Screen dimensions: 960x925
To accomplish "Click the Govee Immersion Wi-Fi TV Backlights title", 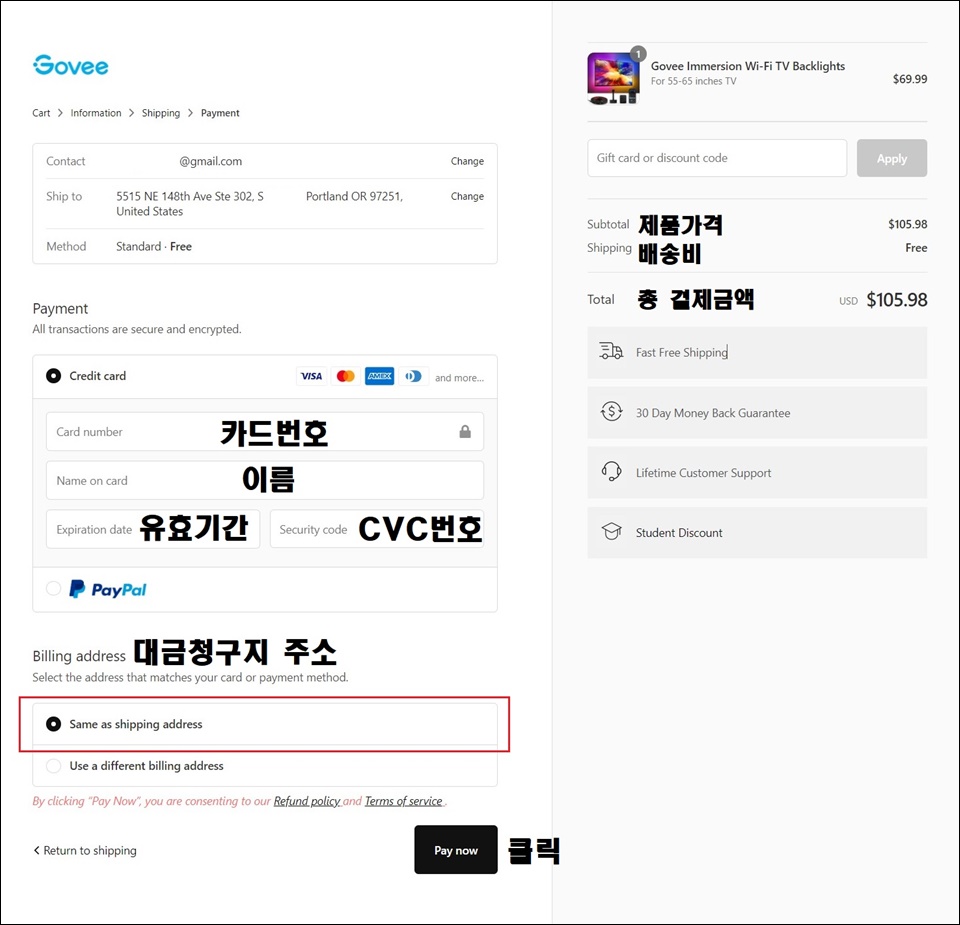I will (748, 66).
